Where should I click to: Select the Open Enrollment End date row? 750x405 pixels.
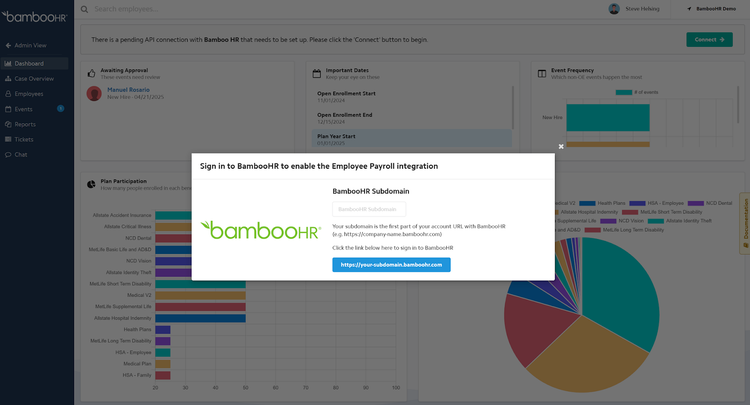(412, 118)
